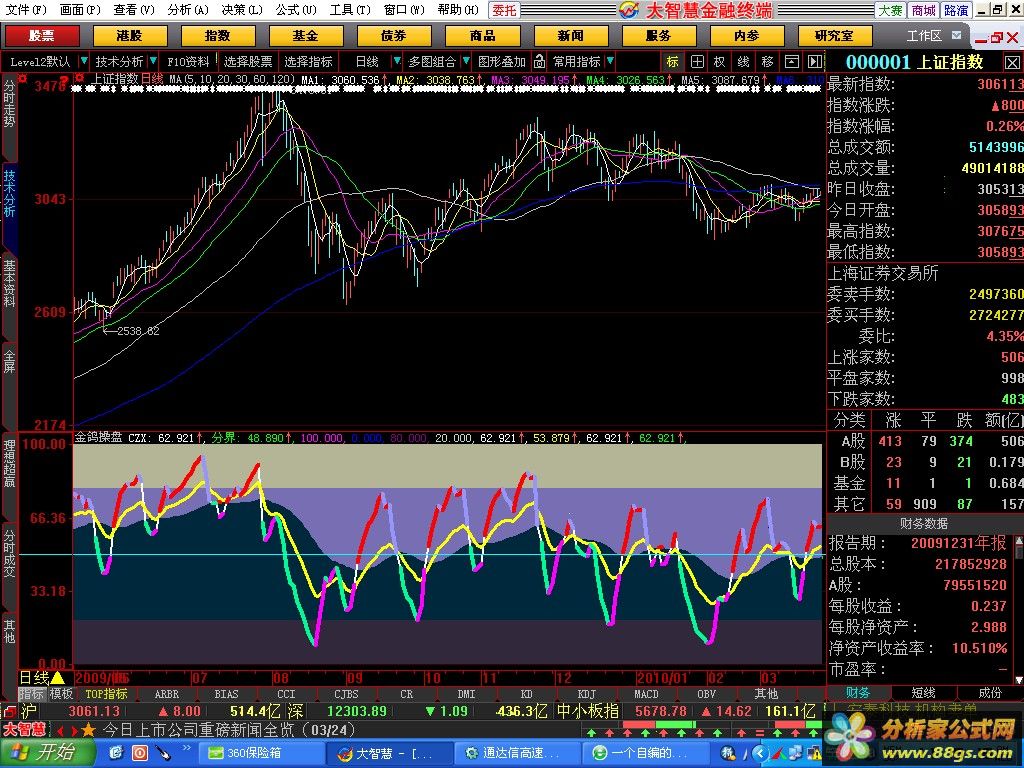Open the Level2默认 dropdown arrow
Image resolution: width=1024 pixels, height=768 pixels.
[84, 61]
